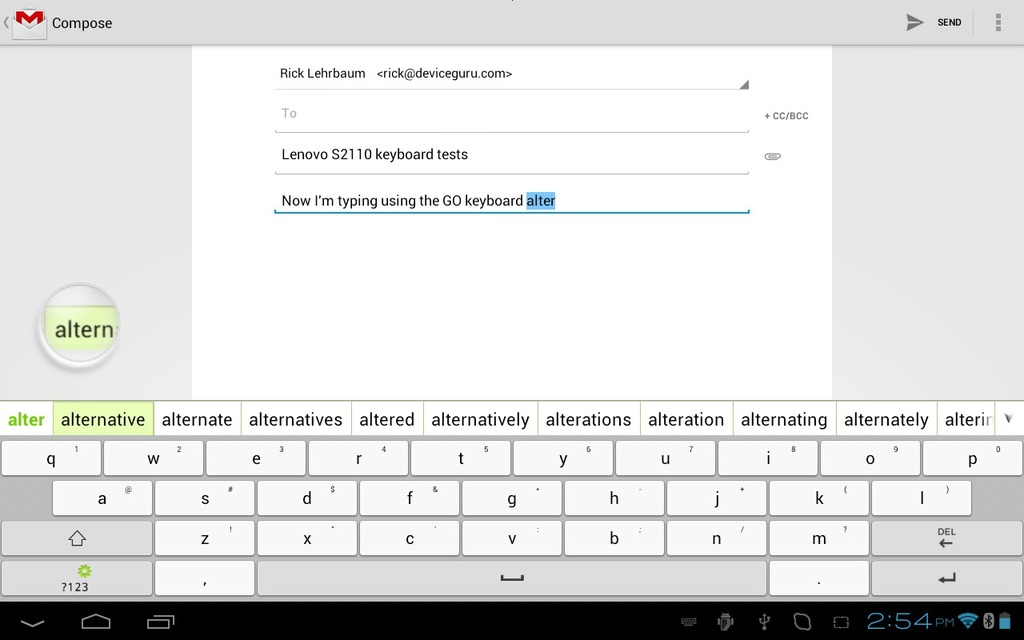Pick the 'alternative' word suggestion
Viewport: 1024px width, 640px height.
point(103,419)
